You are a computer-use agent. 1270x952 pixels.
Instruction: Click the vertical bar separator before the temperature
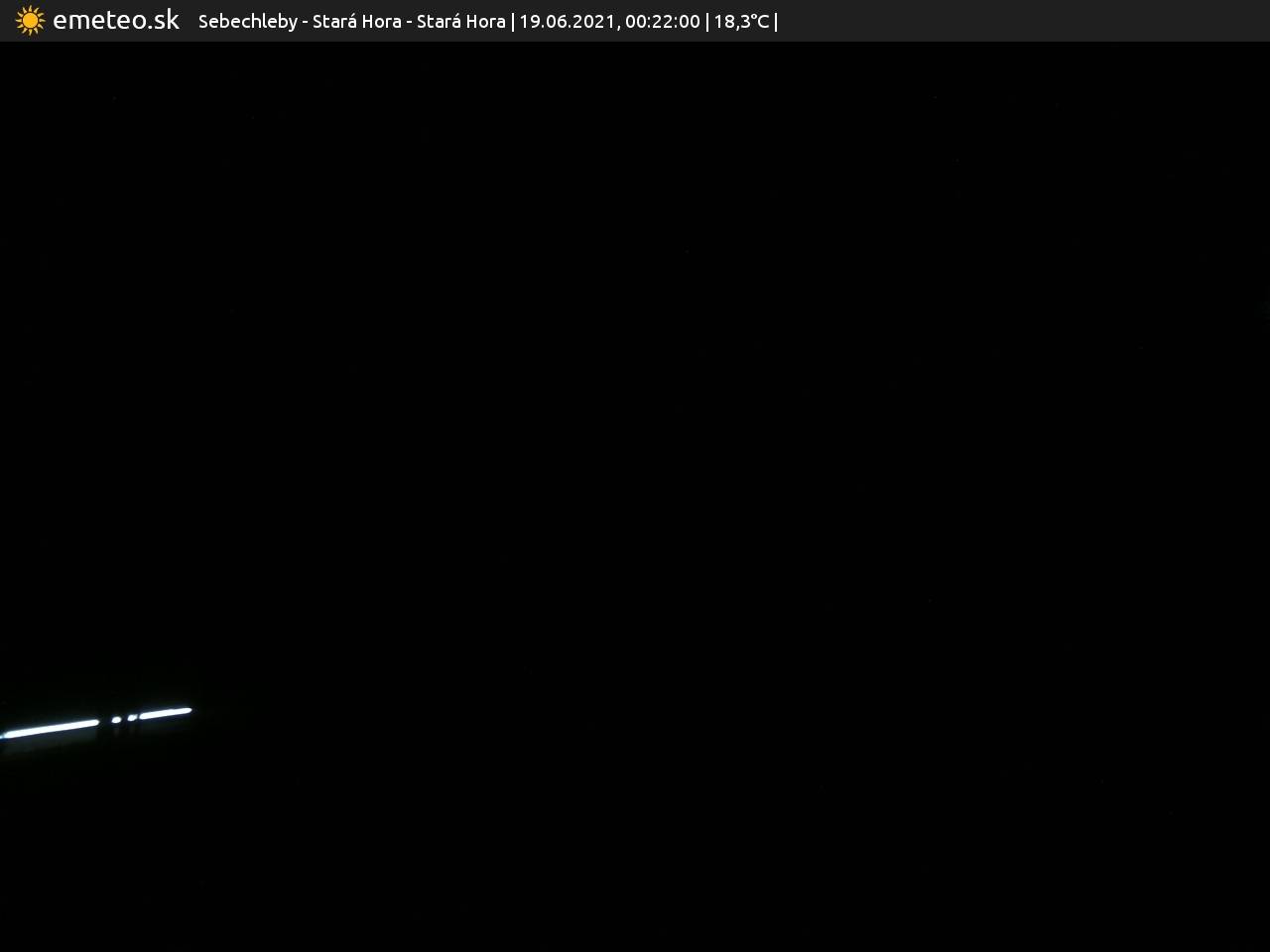[707, 22]
